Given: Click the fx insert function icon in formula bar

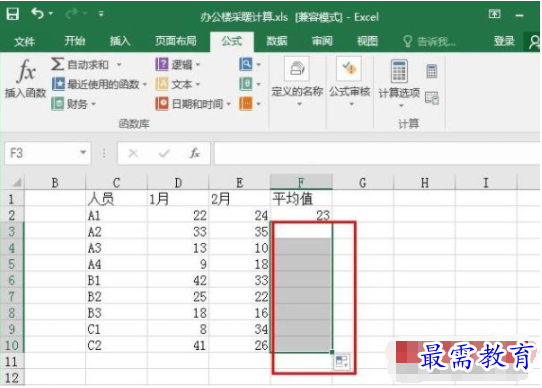Looking at the screenshot, I should click(195, 153).
